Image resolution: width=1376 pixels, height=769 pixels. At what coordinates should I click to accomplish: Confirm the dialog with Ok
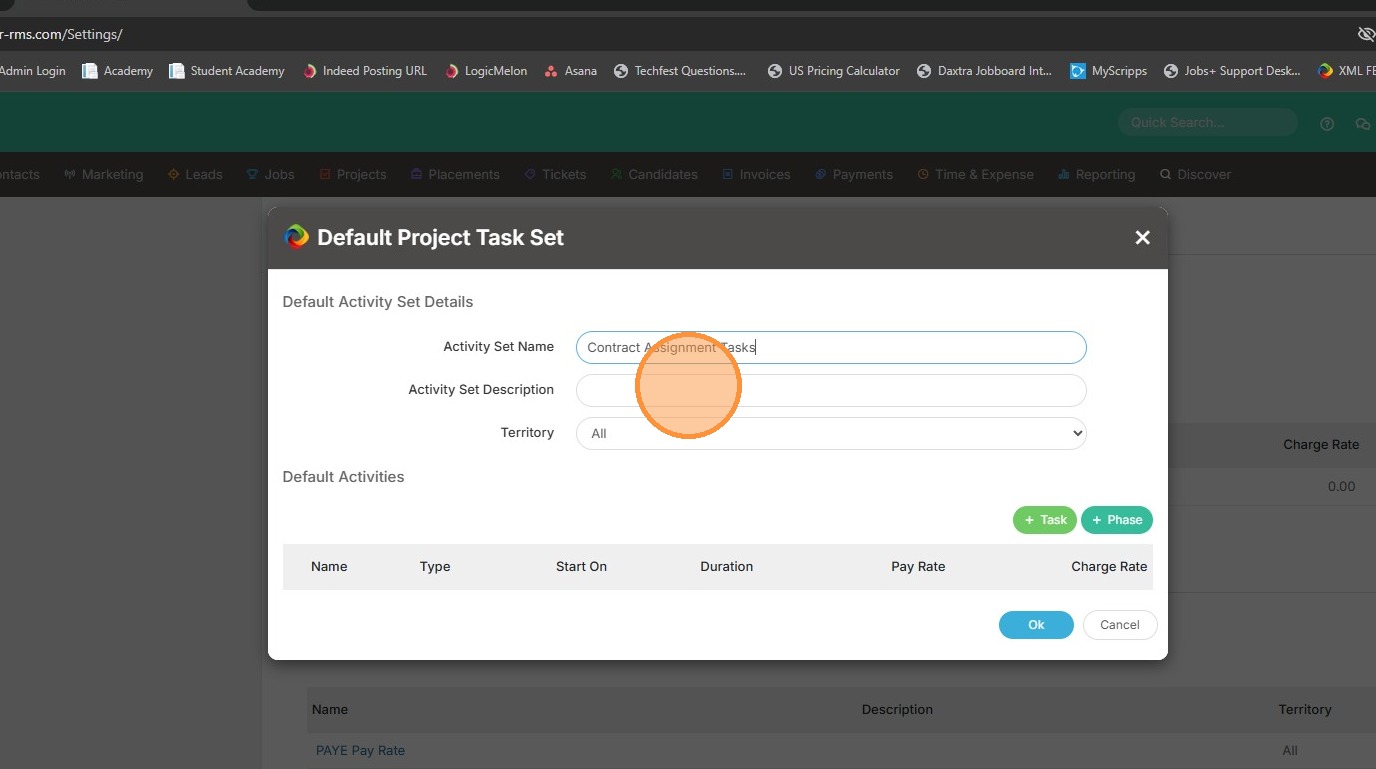click(1036, 625)
